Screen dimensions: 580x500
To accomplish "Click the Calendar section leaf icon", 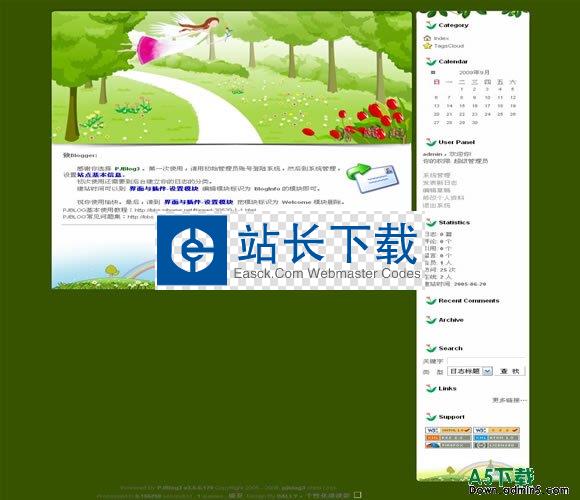I will 431,61.
